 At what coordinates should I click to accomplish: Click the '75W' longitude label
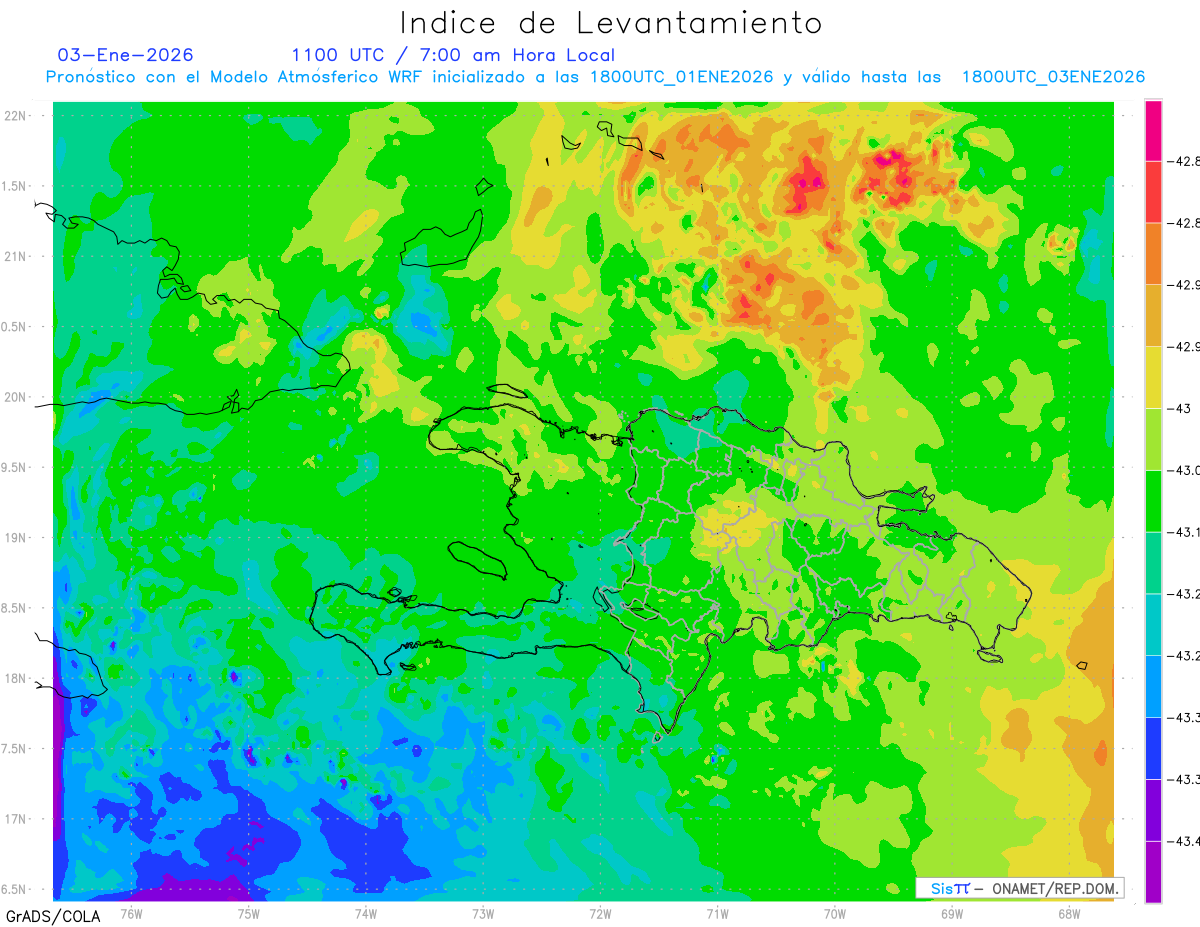pos(248,913)
